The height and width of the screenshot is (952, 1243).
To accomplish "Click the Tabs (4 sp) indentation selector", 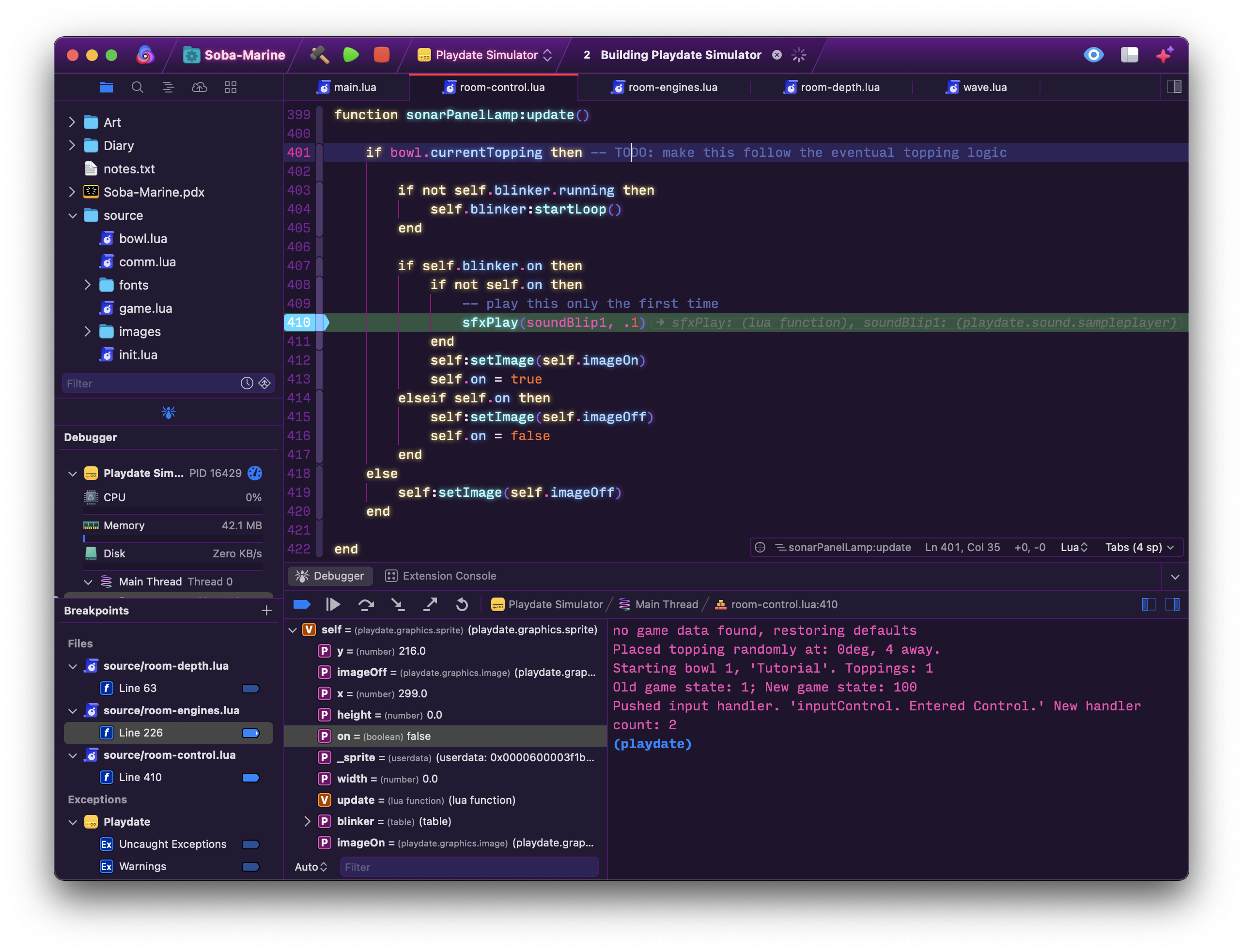I will pos(1139,547).
